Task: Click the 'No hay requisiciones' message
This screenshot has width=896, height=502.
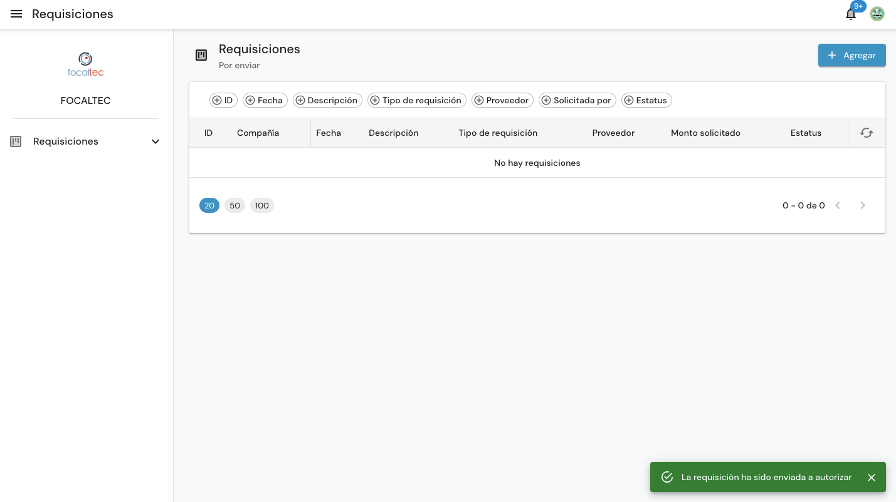Action: click(537, 163)
